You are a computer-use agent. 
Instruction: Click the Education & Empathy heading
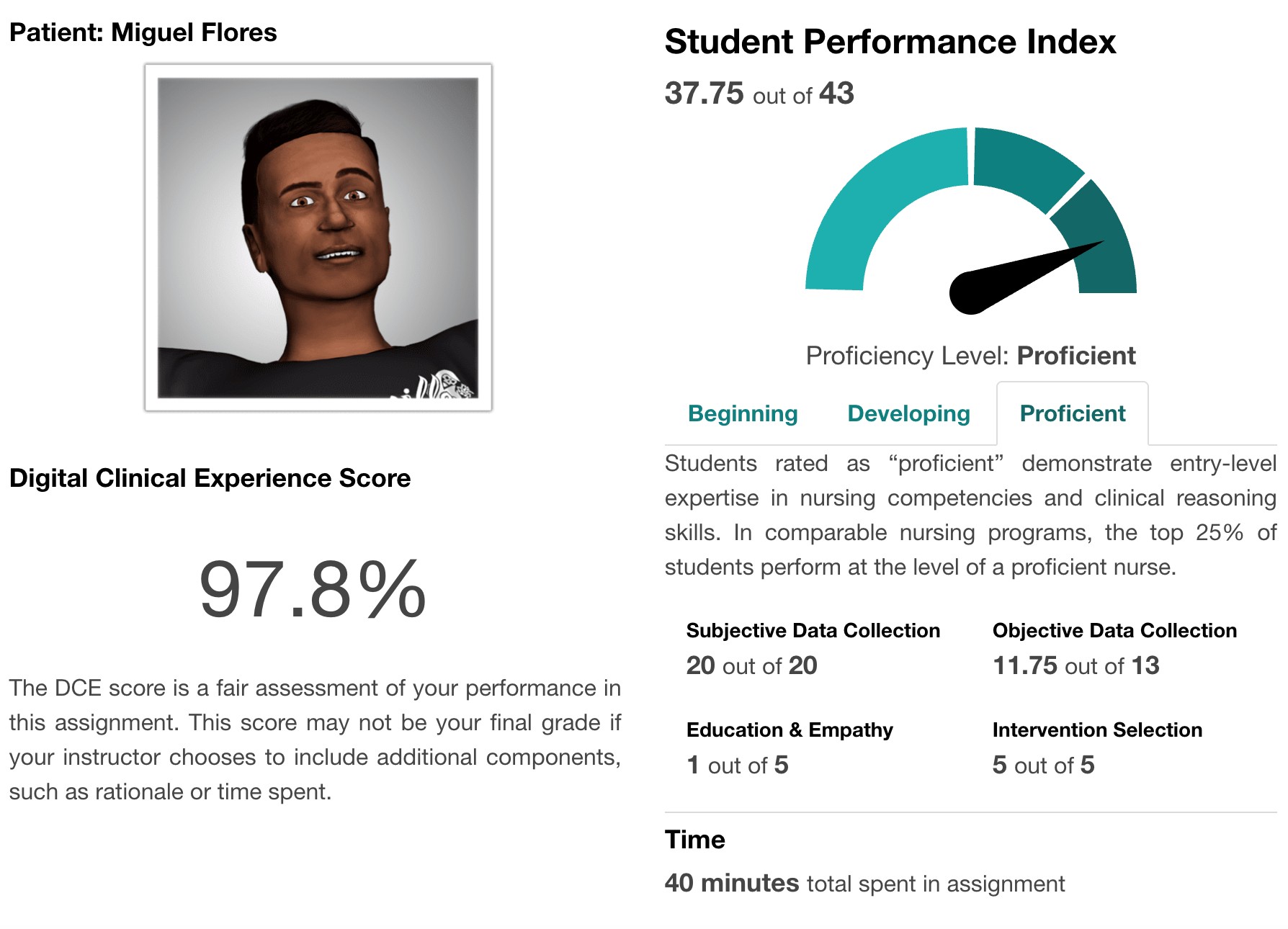click(x=790, y=730)
